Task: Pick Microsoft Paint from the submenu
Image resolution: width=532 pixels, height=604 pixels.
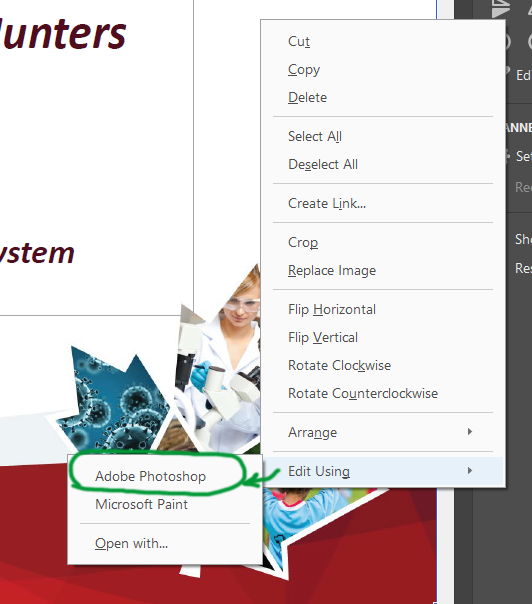Action: 165,504
